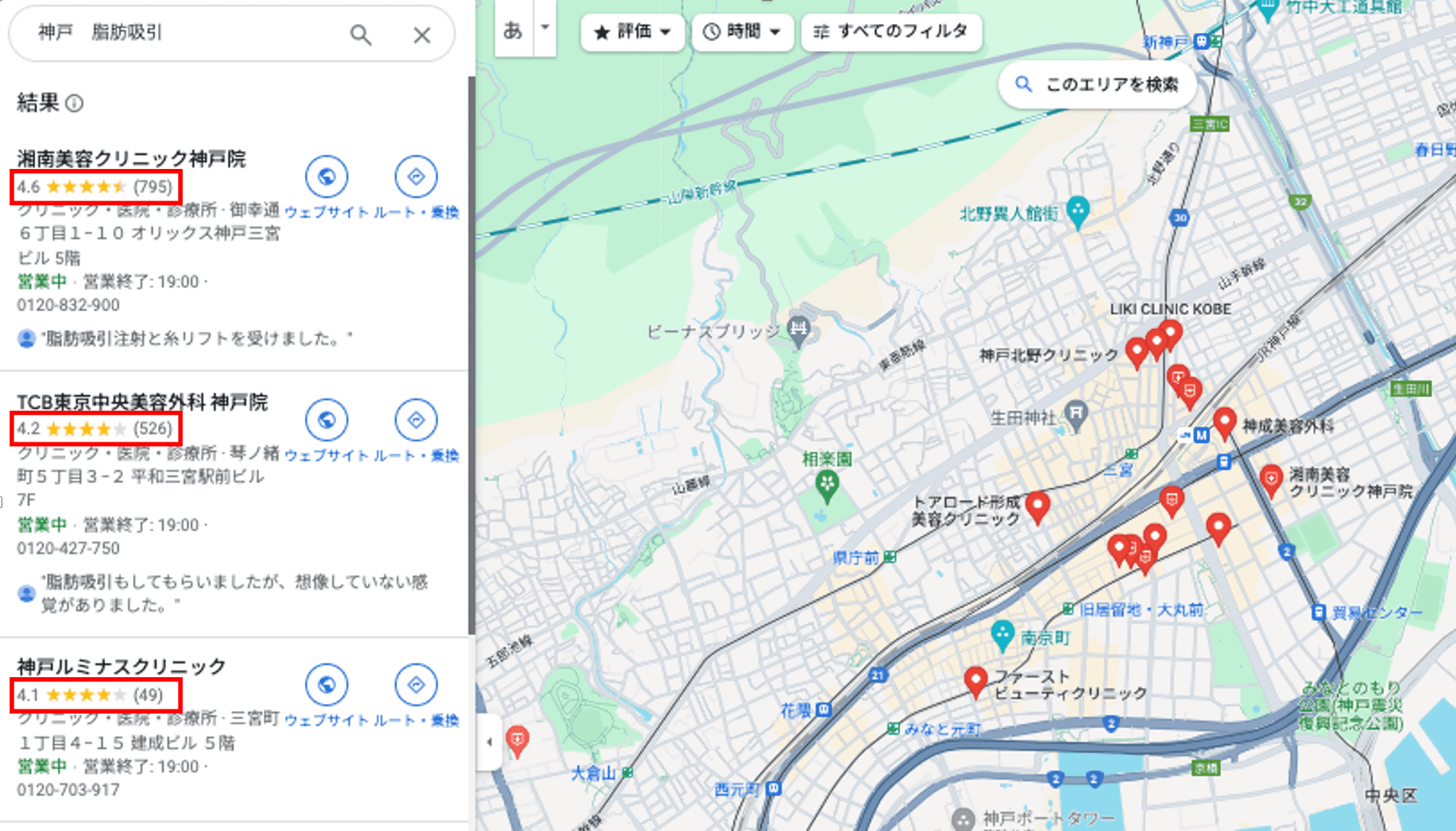Click map pin for トアロード形成美容クリニック
This screenshot has height=831, width=1456.
point(1037,507)
